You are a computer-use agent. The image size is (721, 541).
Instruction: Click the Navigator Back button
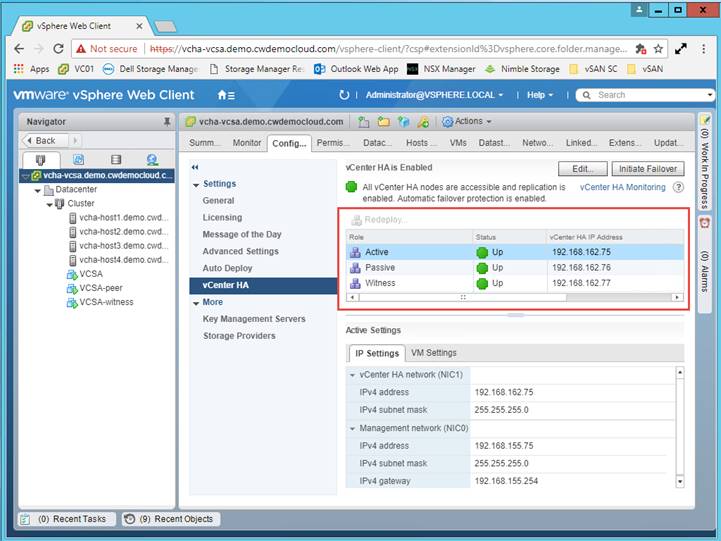click(45, 141)
